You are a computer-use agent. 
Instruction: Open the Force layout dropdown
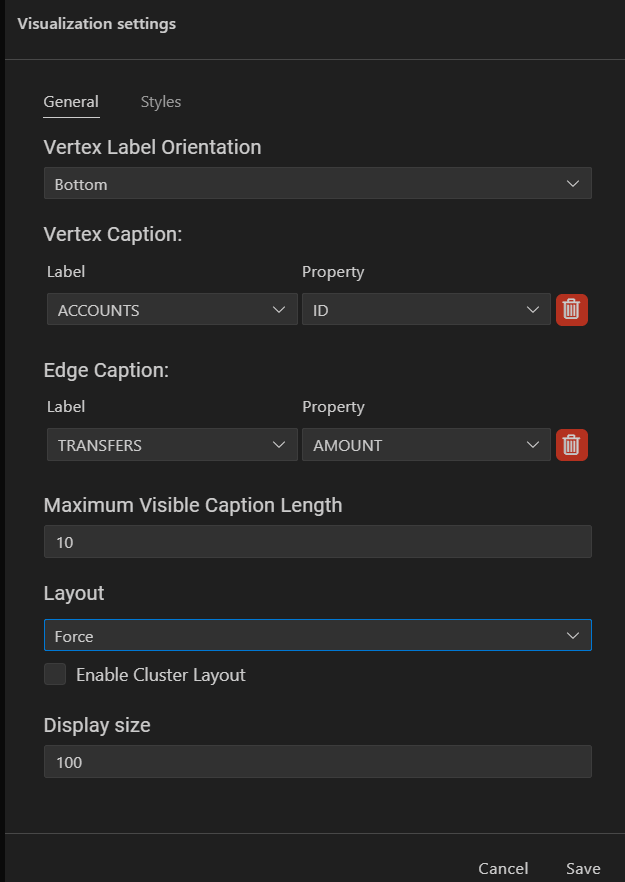click(x=317, y=636)
